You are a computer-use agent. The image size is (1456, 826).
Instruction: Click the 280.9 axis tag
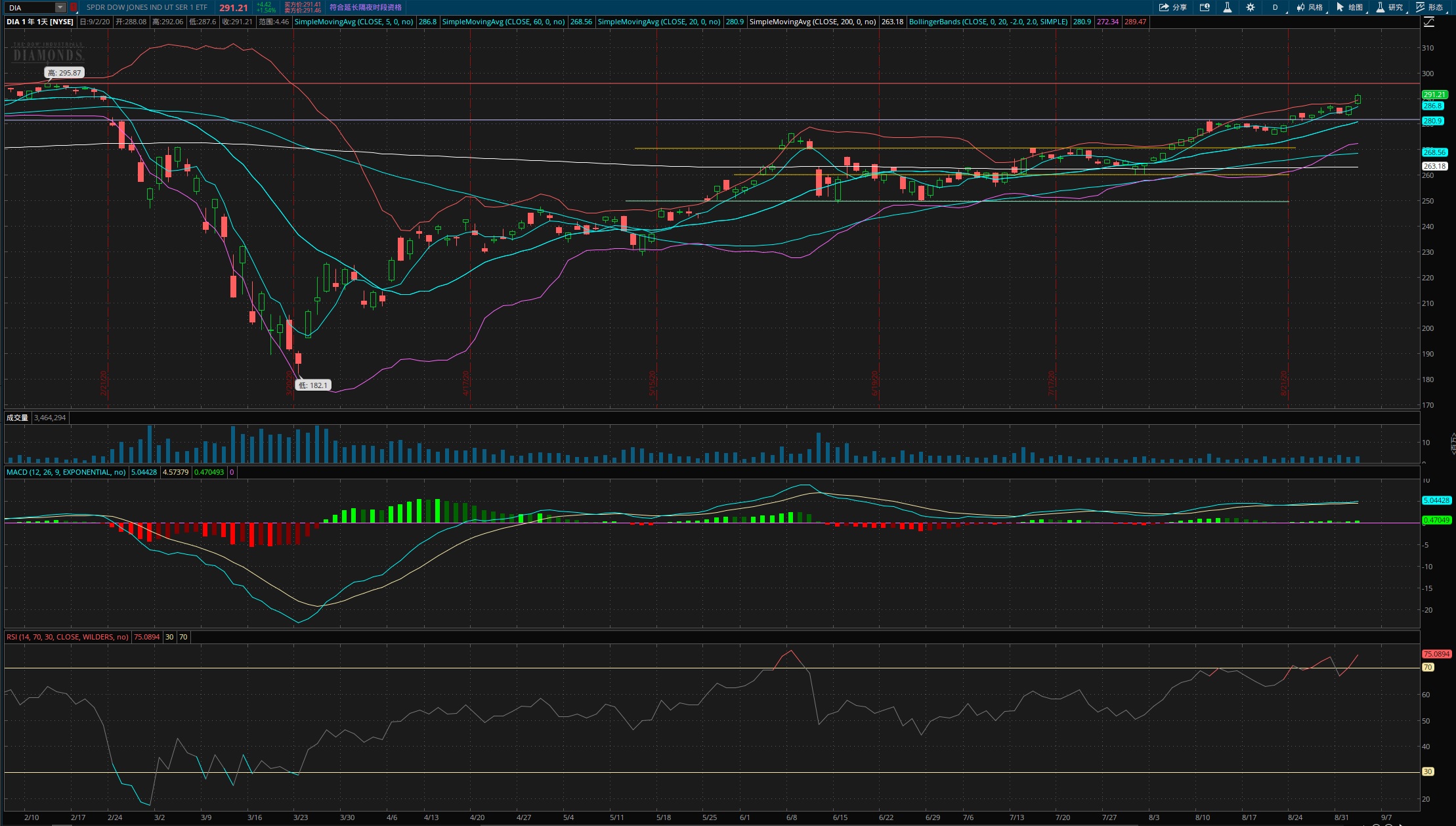tap(1432, 121)
